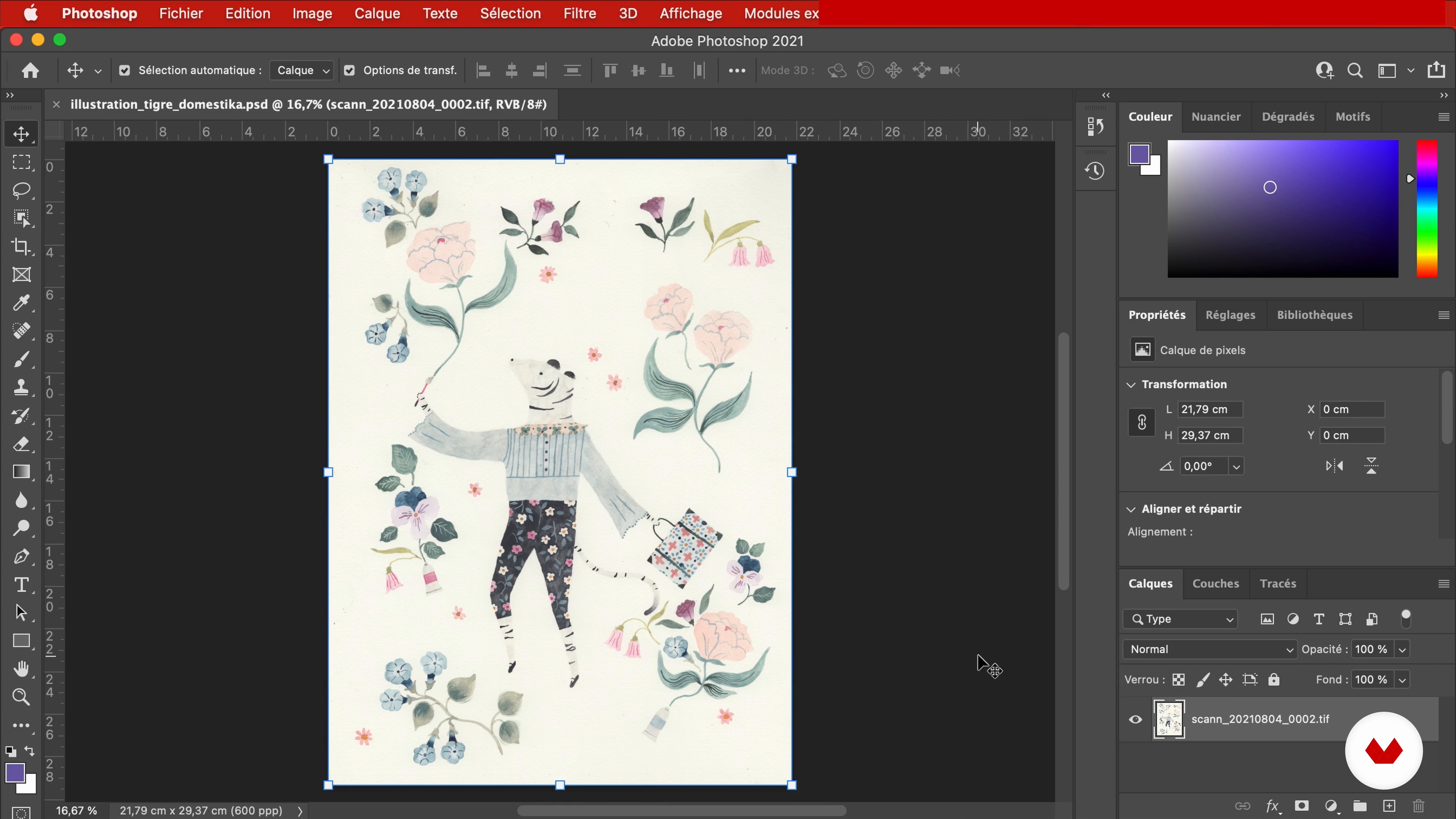
Task: Select the Clone Stamp tool
Action: [22, 387]
